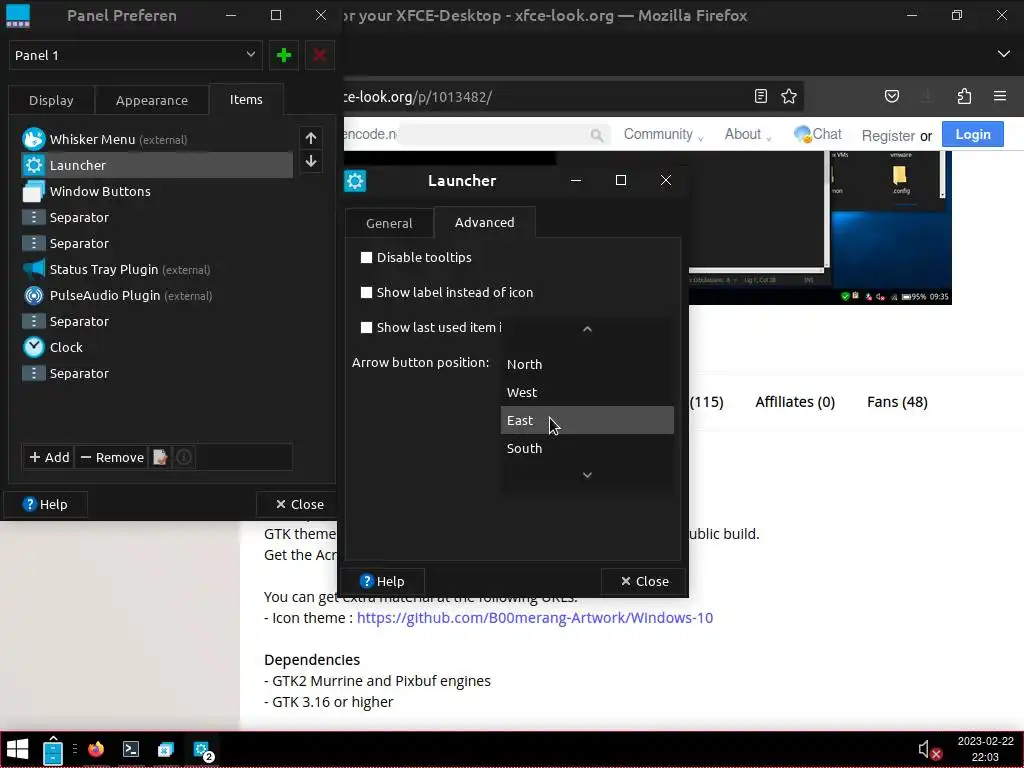Open the Firefox hamburger menu

click(1000, 97)
